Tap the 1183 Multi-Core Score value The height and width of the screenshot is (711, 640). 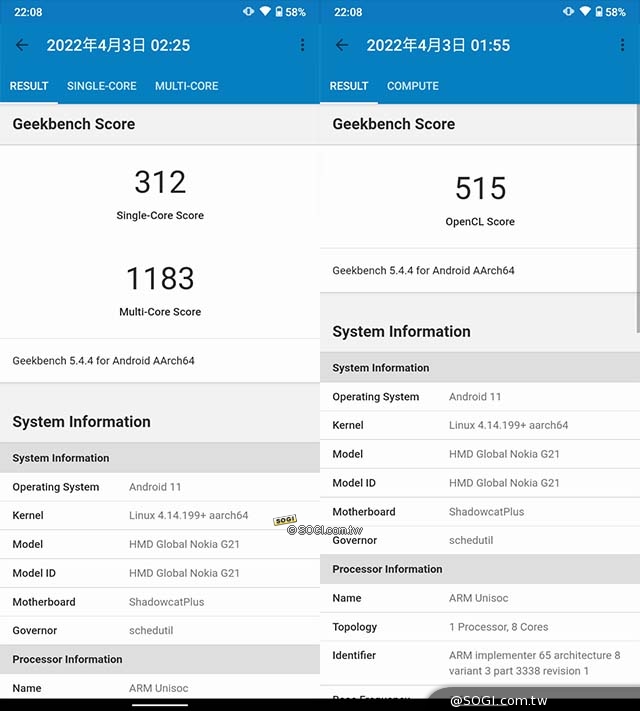pos(160,278)
